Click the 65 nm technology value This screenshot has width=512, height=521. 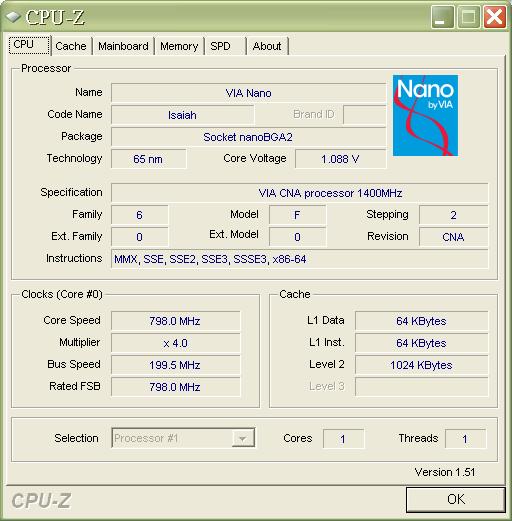pyautogui.click(x=148, y=159)
